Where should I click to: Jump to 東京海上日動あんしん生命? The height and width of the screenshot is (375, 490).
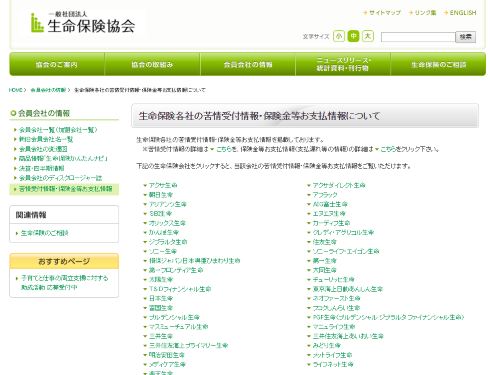(348, 289)
